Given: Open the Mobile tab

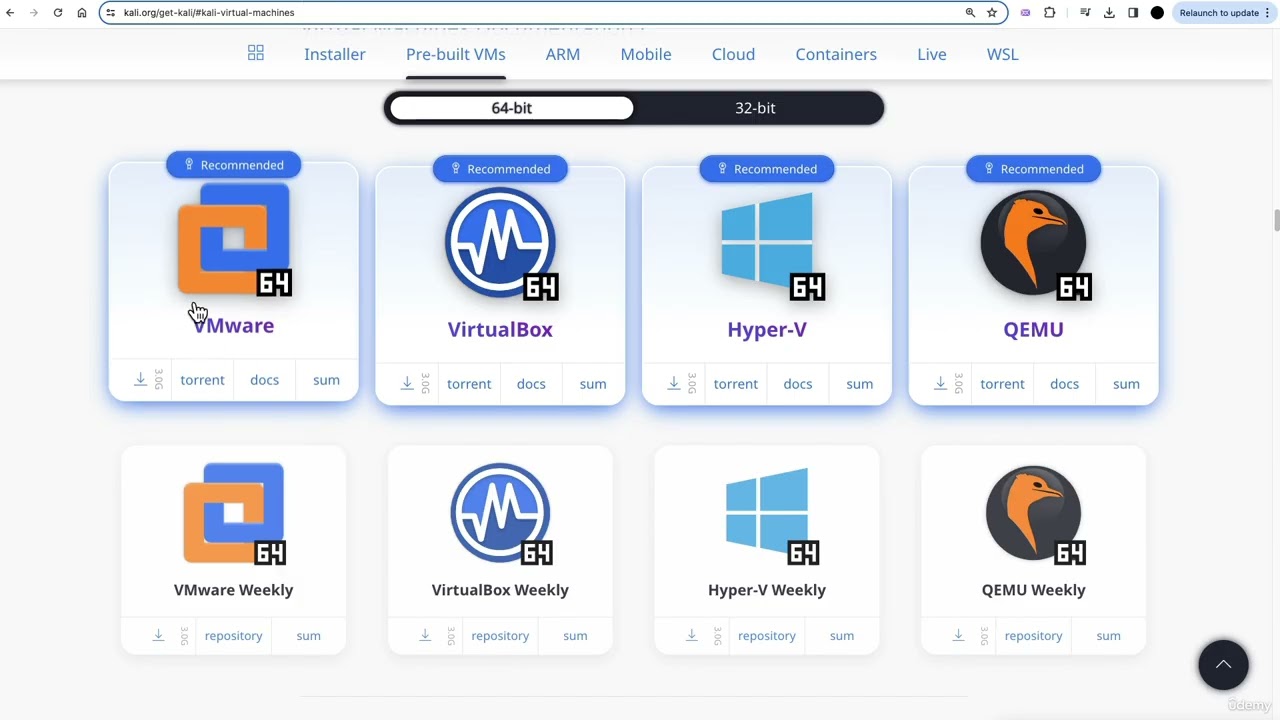Looking at the screenshot, I should click(x=646, y=54).
